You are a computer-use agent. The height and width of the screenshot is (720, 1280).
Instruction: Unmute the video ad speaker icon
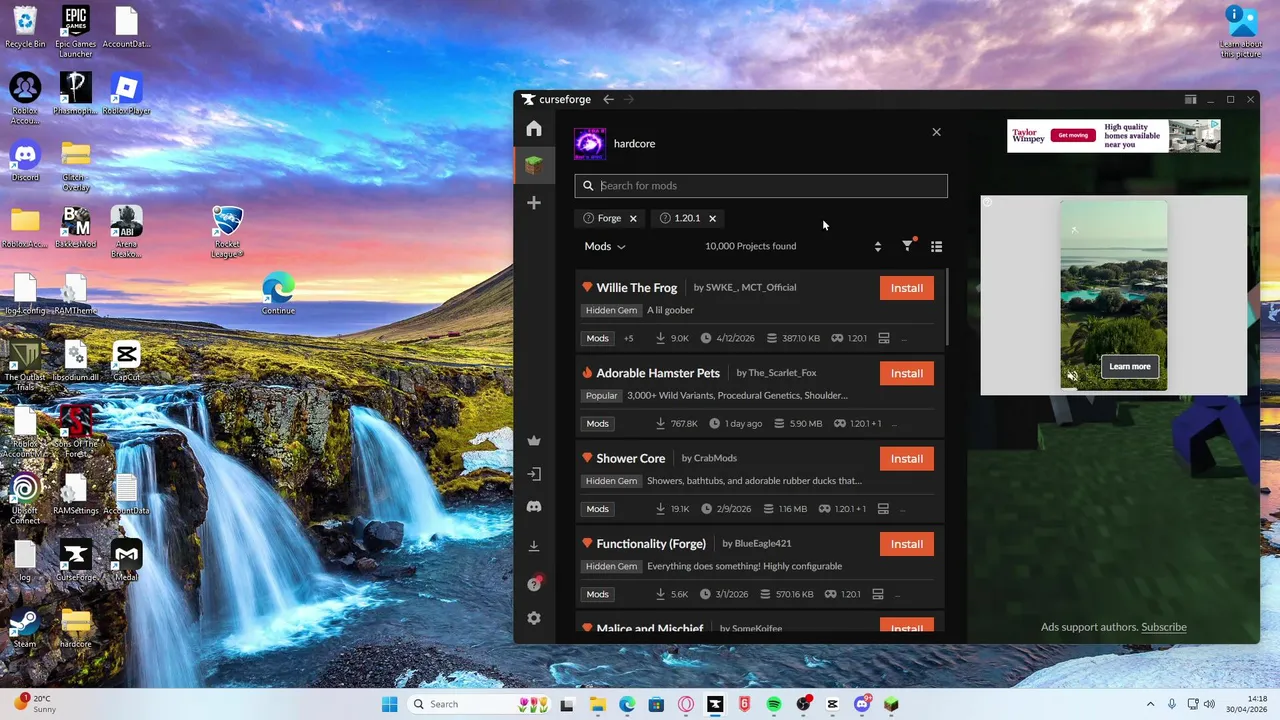pos(1072,377)
